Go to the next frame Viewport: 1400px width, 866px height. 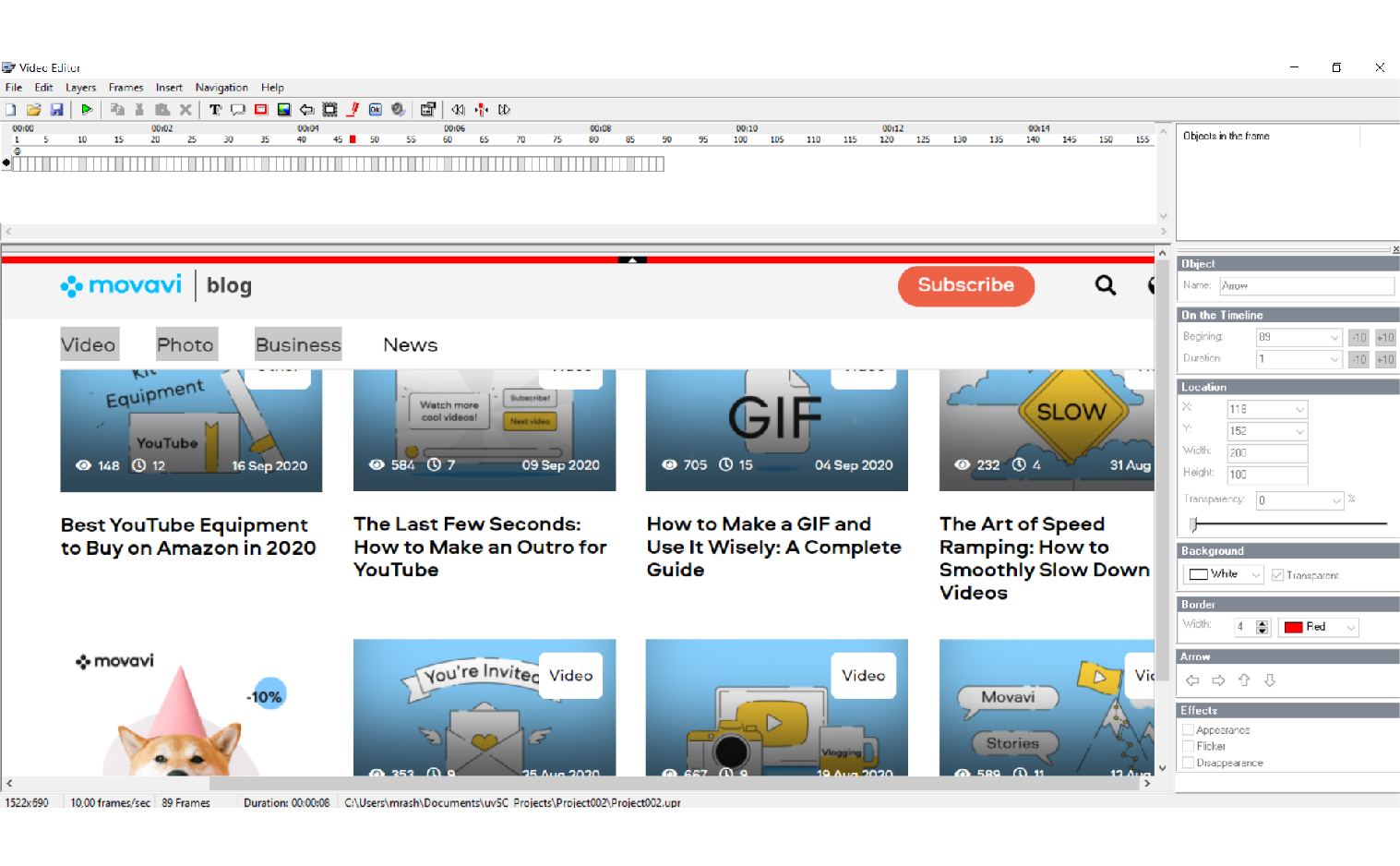[504, 110]
